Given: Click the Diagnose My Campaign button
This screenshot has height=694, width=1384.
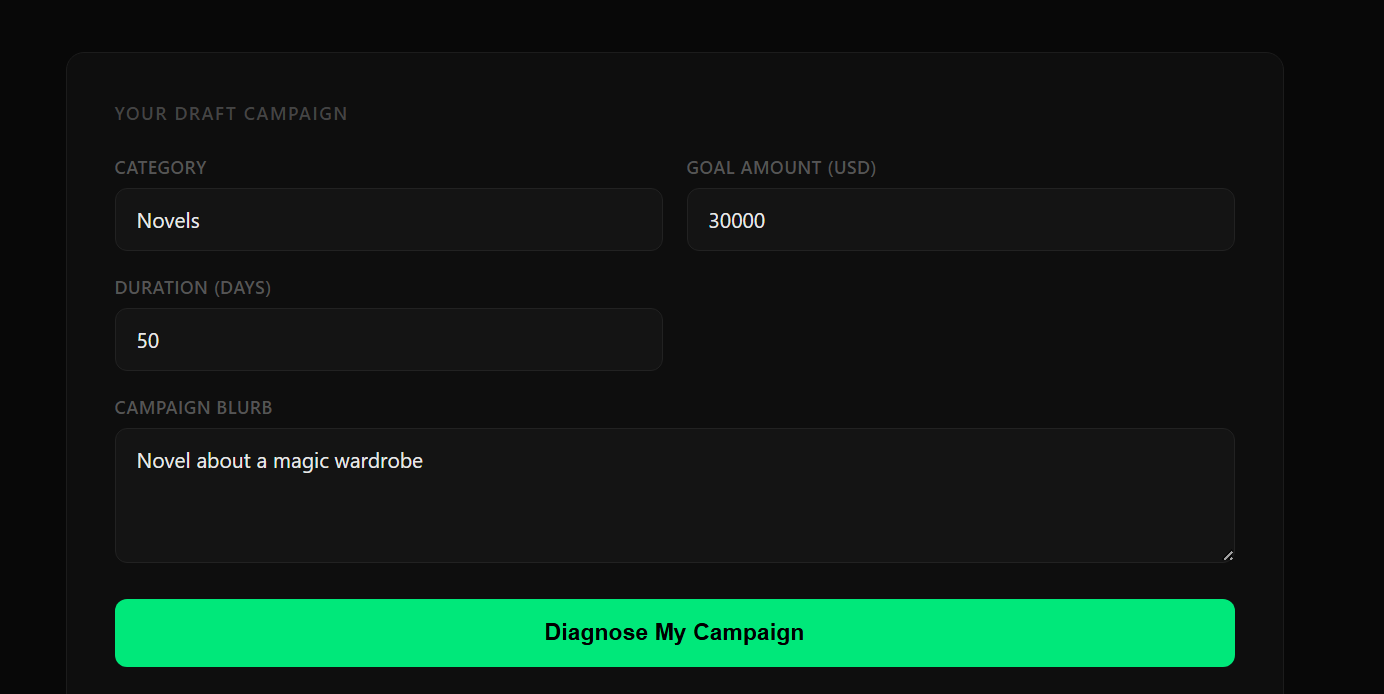Looking at the screenshot, I should [x=674, y=633].
